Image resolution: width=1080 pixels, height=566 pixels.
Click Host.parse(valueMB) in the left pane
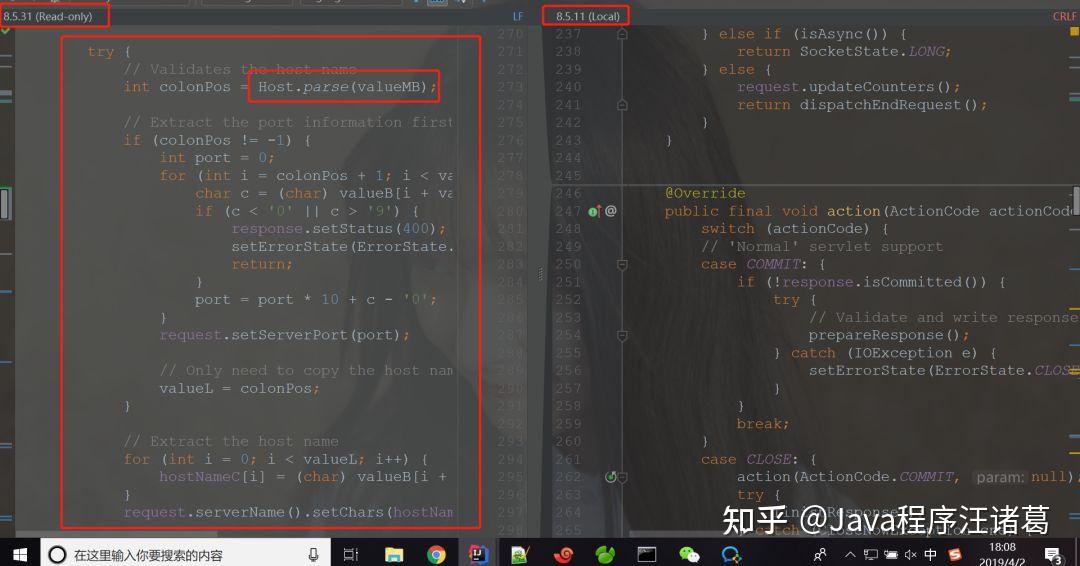point(342,87)
